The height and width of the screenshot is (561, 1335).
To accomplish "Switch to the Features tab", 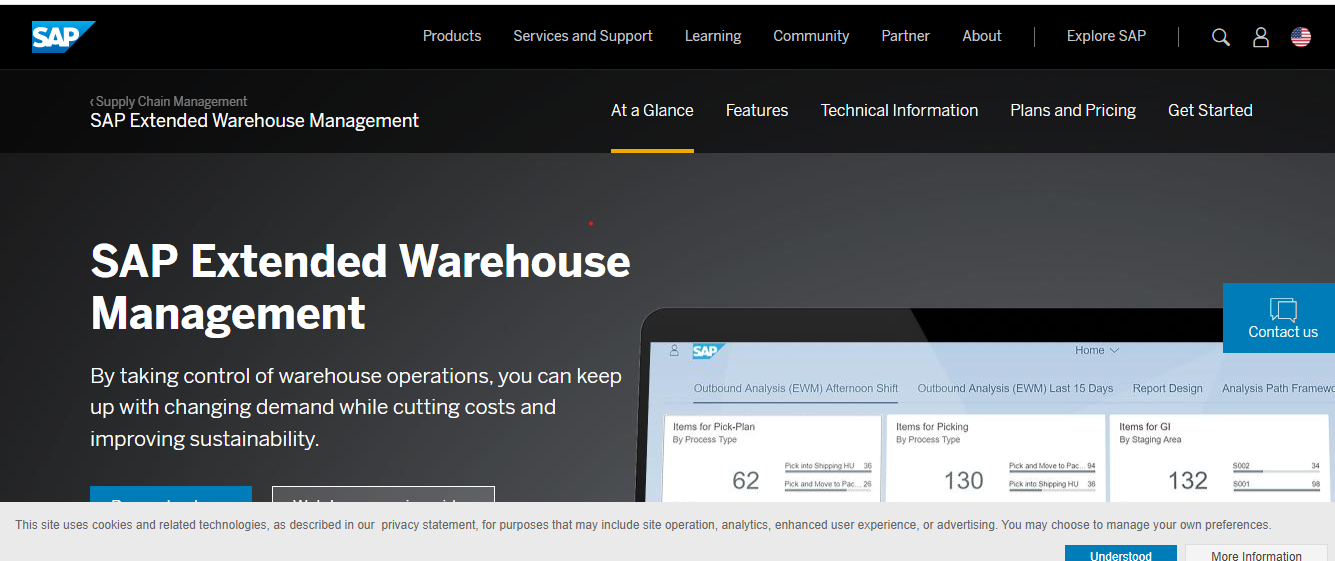I will point(757,110).
